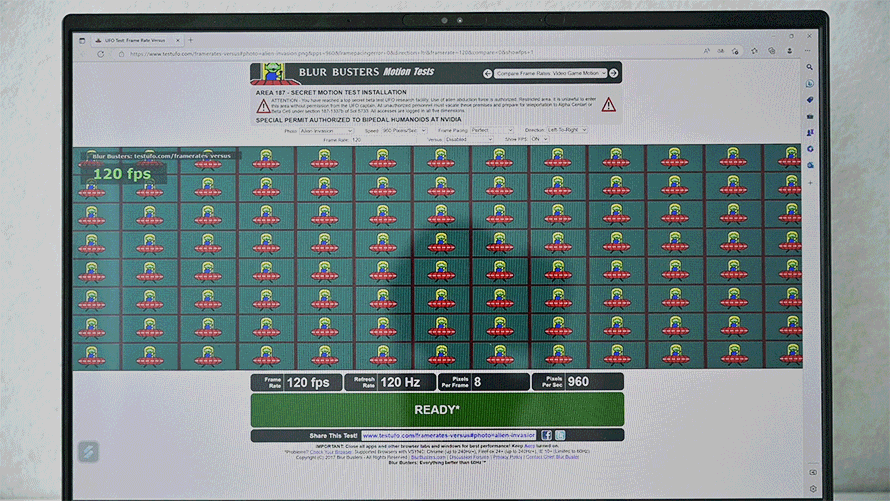Open the Compare Frame Rates test selector
Image resolution: width=890 pixels, height=501 pixels.
tap(551, 73)
